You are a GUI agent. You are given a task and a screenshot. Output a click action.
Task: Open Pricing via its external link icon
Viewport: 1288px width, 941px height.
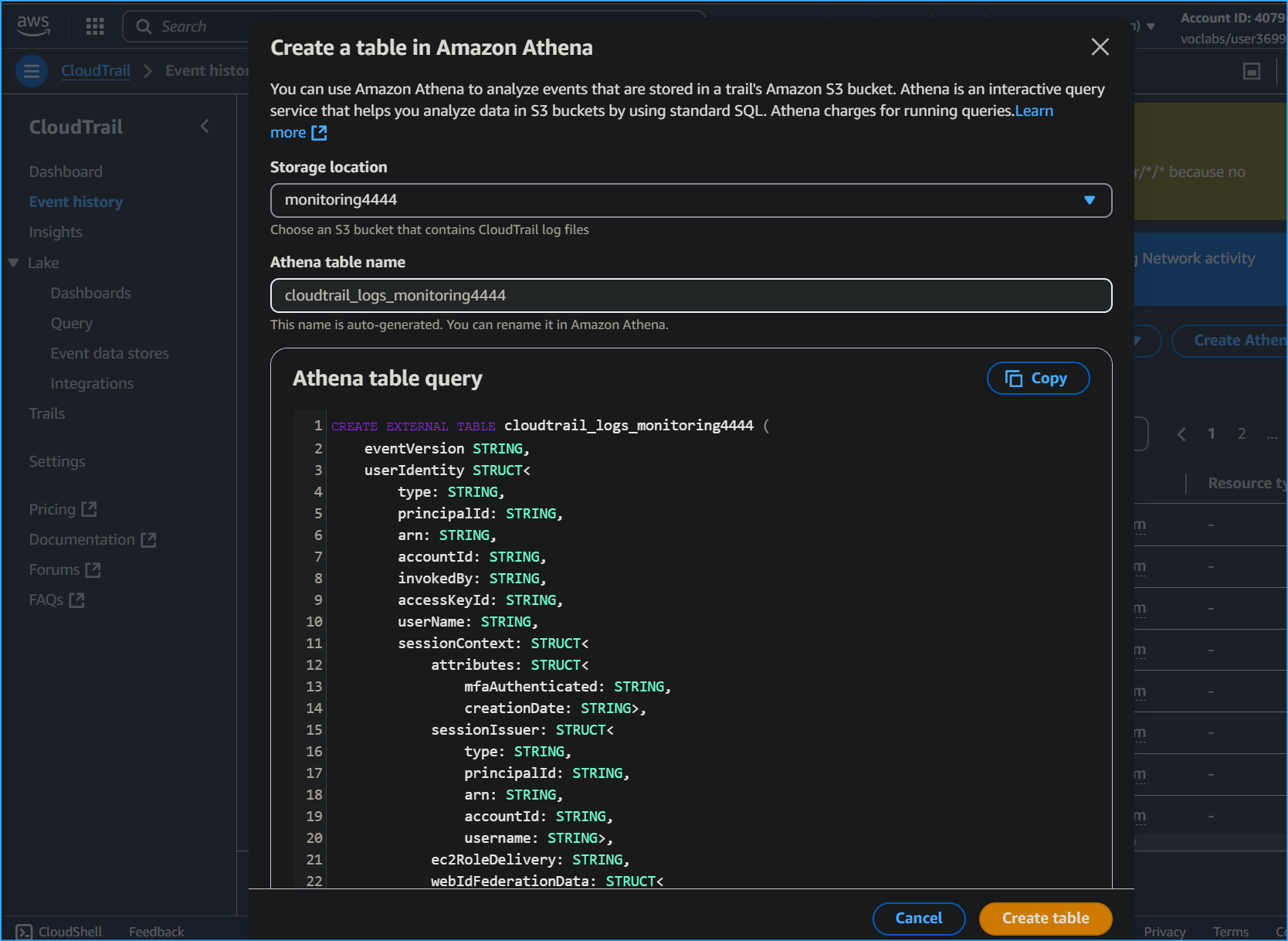tap(90, 508)
